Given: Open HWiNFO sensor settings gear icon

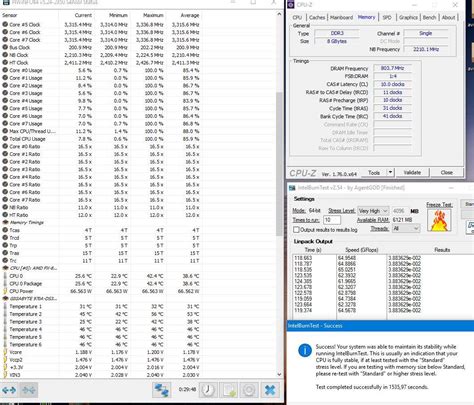Looking at the screenshot, I should (249, 390).
